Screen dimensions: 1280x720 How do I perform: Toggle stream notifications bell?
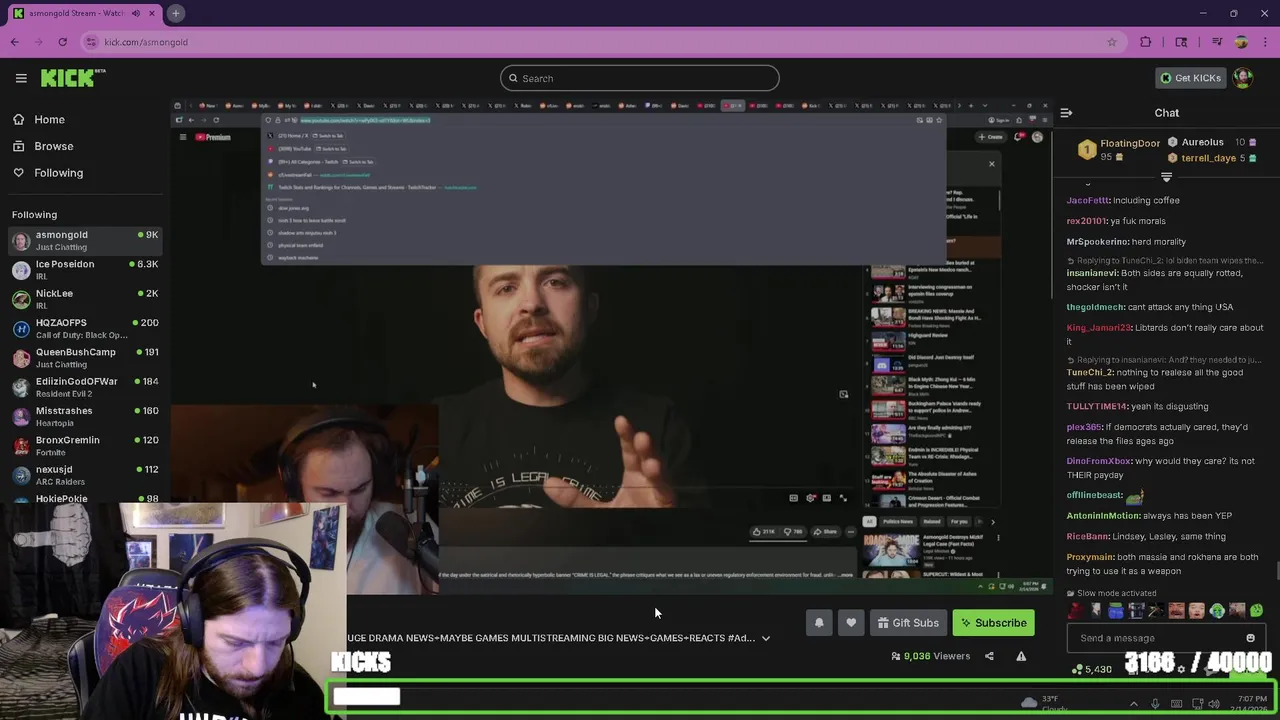coord(819,623)
